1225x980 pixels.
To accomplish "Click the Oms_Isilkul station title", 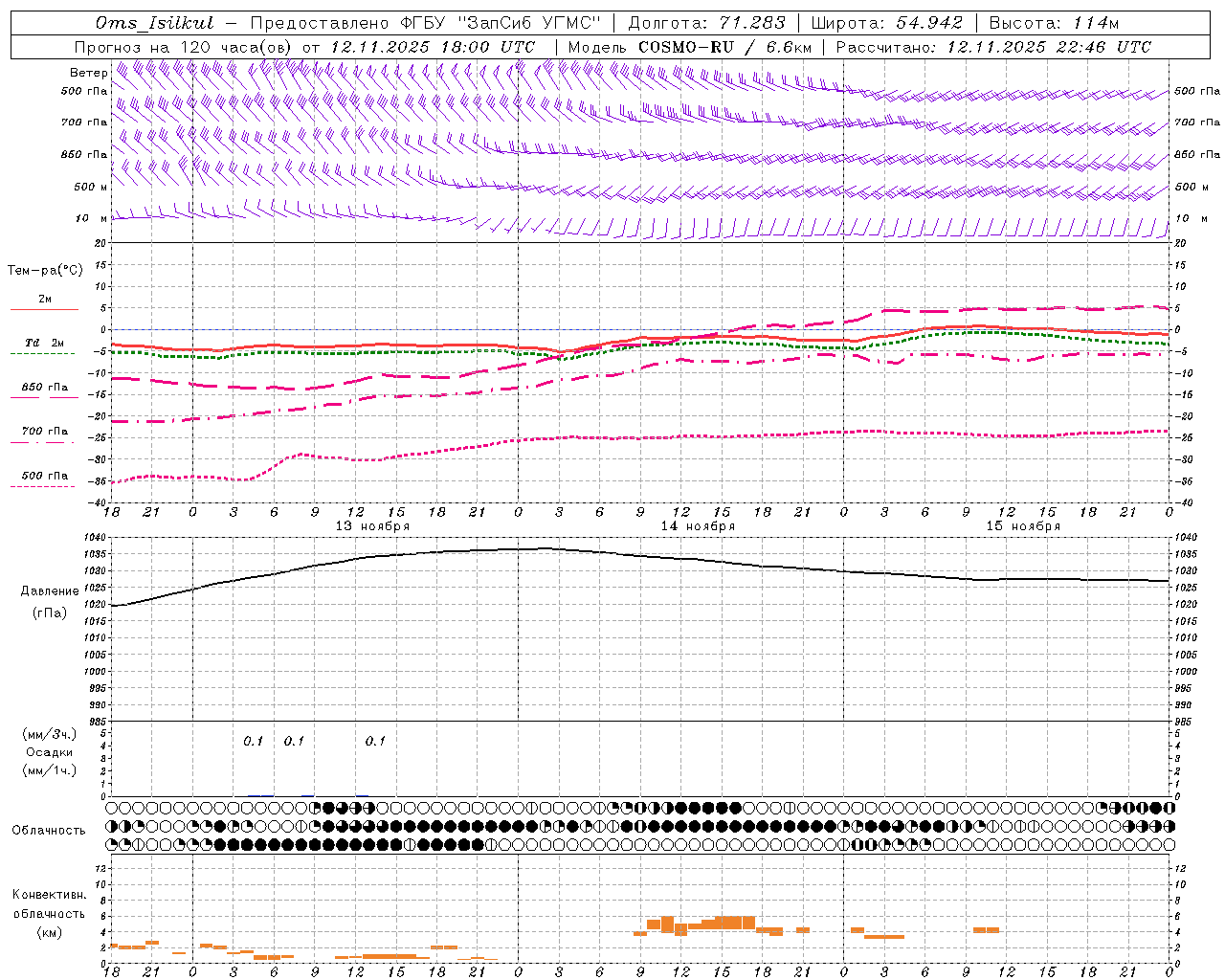I will point(155,23).
